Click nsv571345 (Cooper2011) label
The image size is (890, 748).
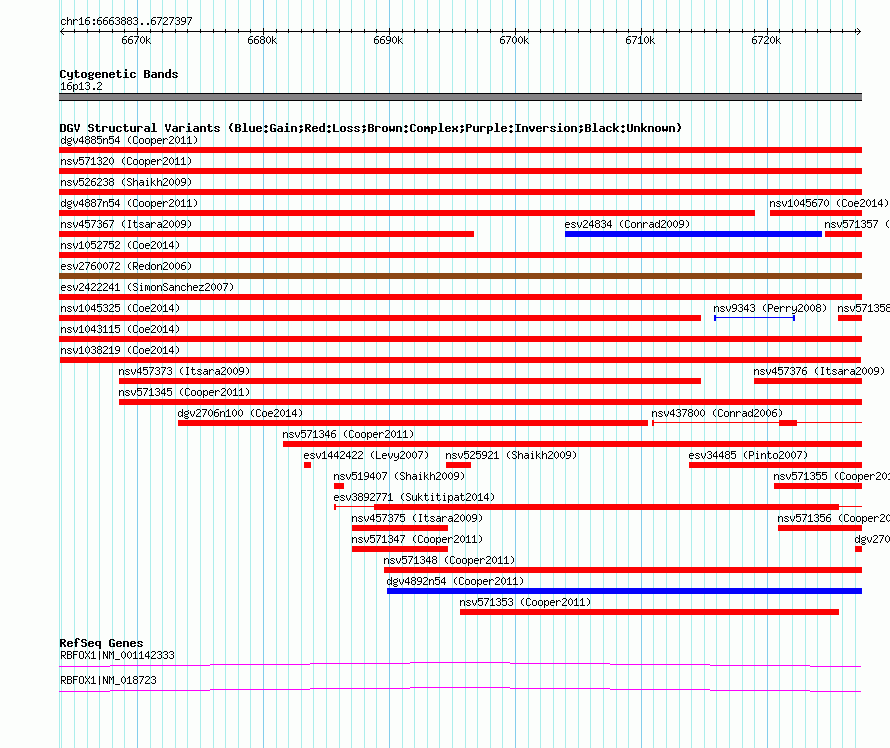(x=184, y=392)
